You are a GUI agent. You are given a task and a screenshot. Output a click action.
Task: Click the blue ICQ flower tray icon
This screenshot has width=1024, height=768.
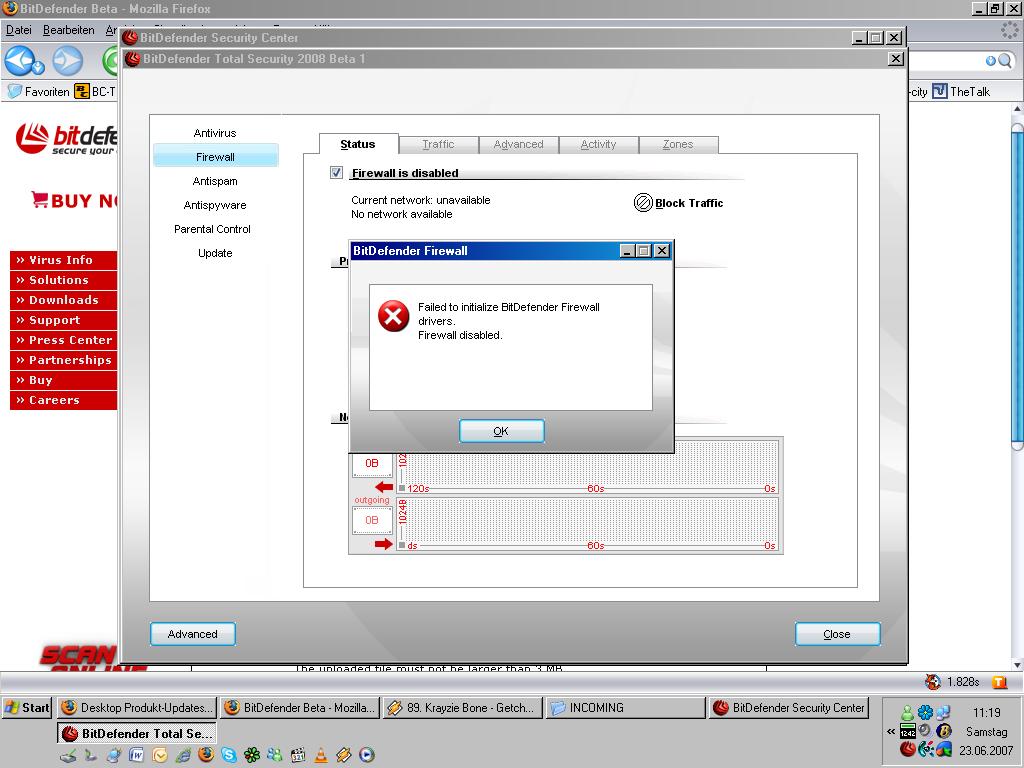925,712
